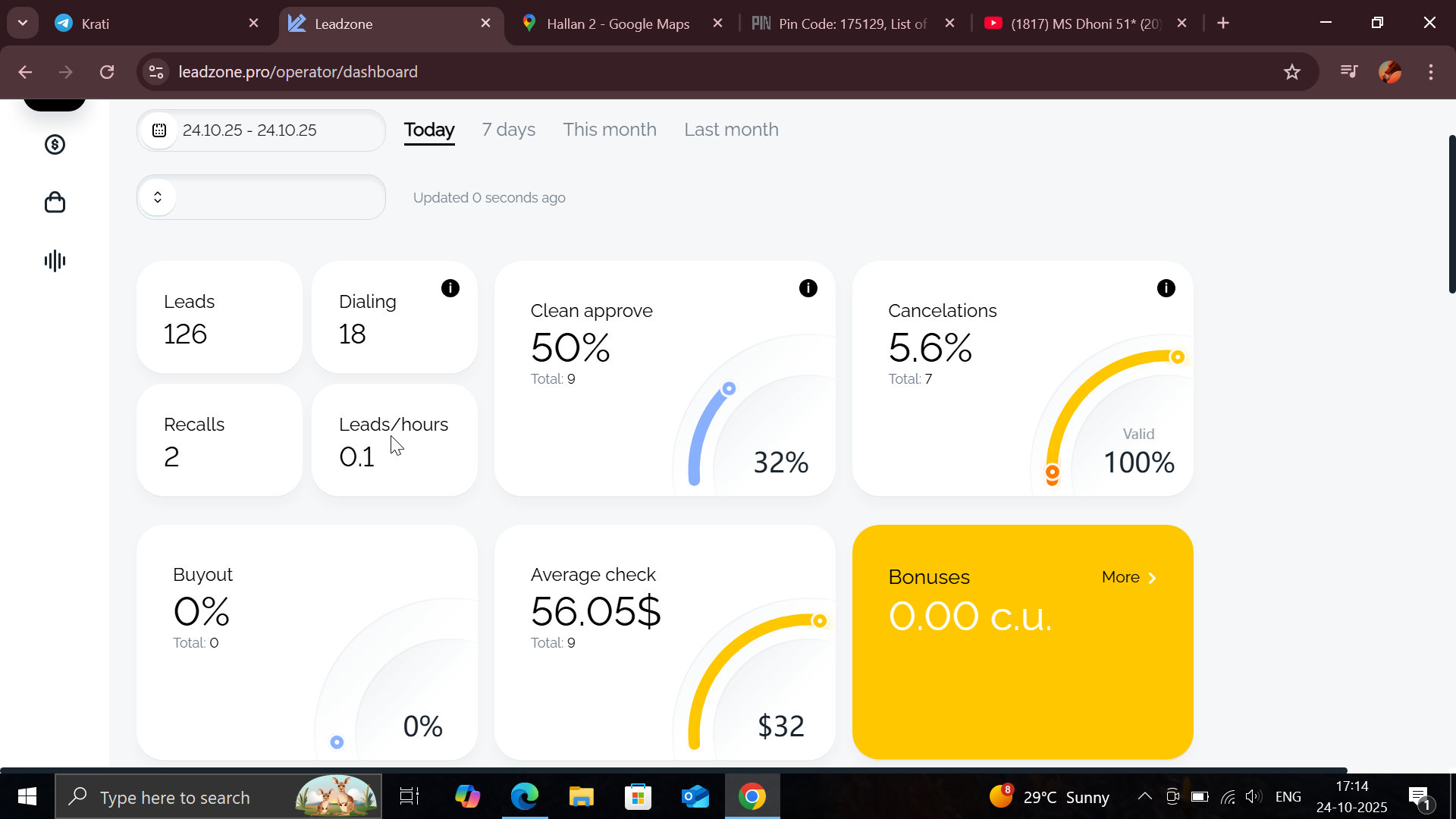Show info tooltip on Dialing card

point(450,288)
